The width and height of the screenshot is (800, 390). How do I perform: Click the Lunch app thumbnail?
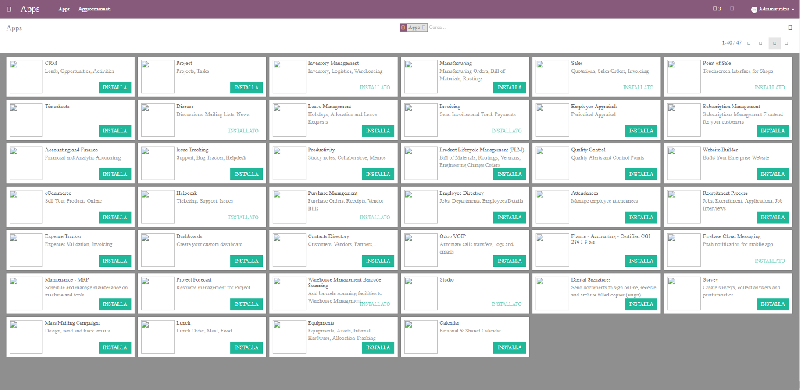pyautogui.click(x=157, y=337)
